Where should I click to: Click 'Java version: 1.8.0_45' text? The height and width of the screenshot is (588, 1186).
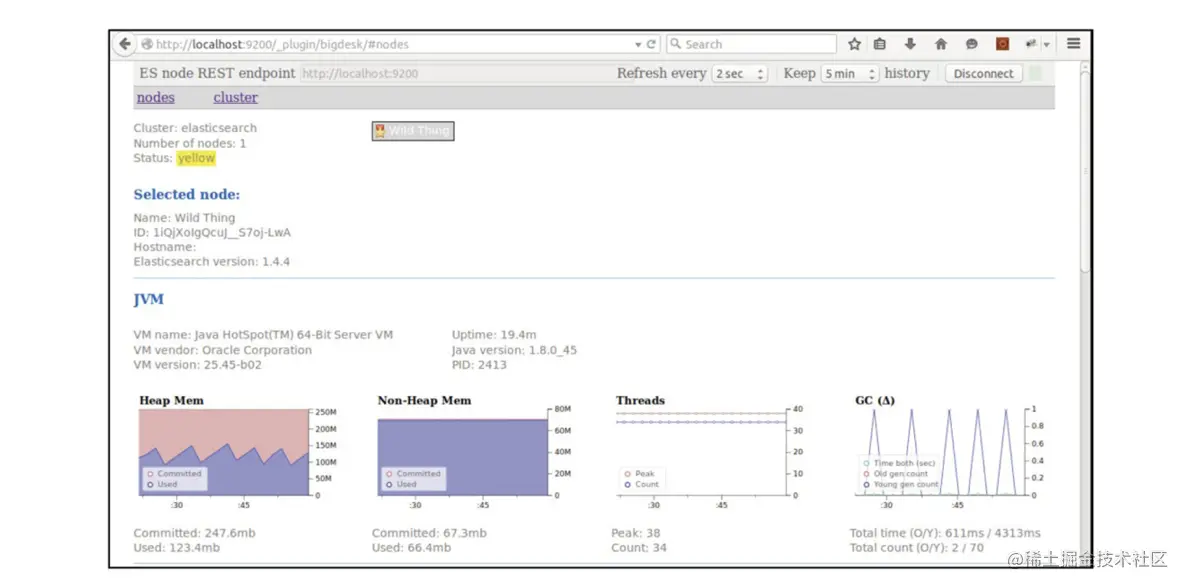[x=514, y=350]
